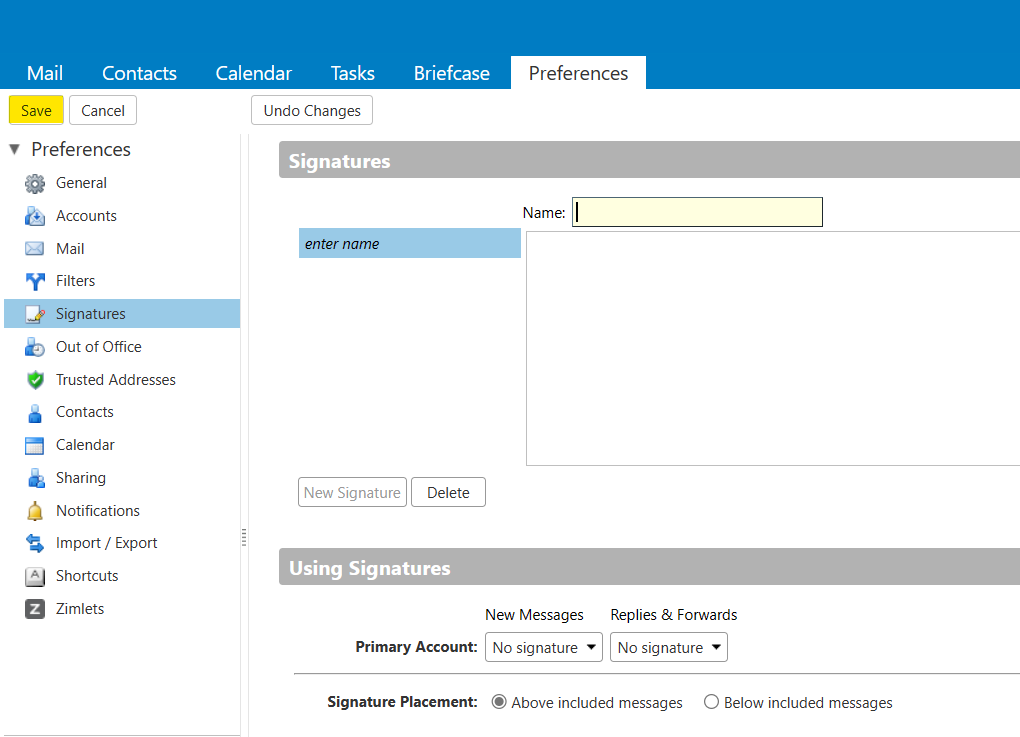1020x737 pixels.
Task: Click the General gear icon in sidebar
Action: click(x=35, y=184)
